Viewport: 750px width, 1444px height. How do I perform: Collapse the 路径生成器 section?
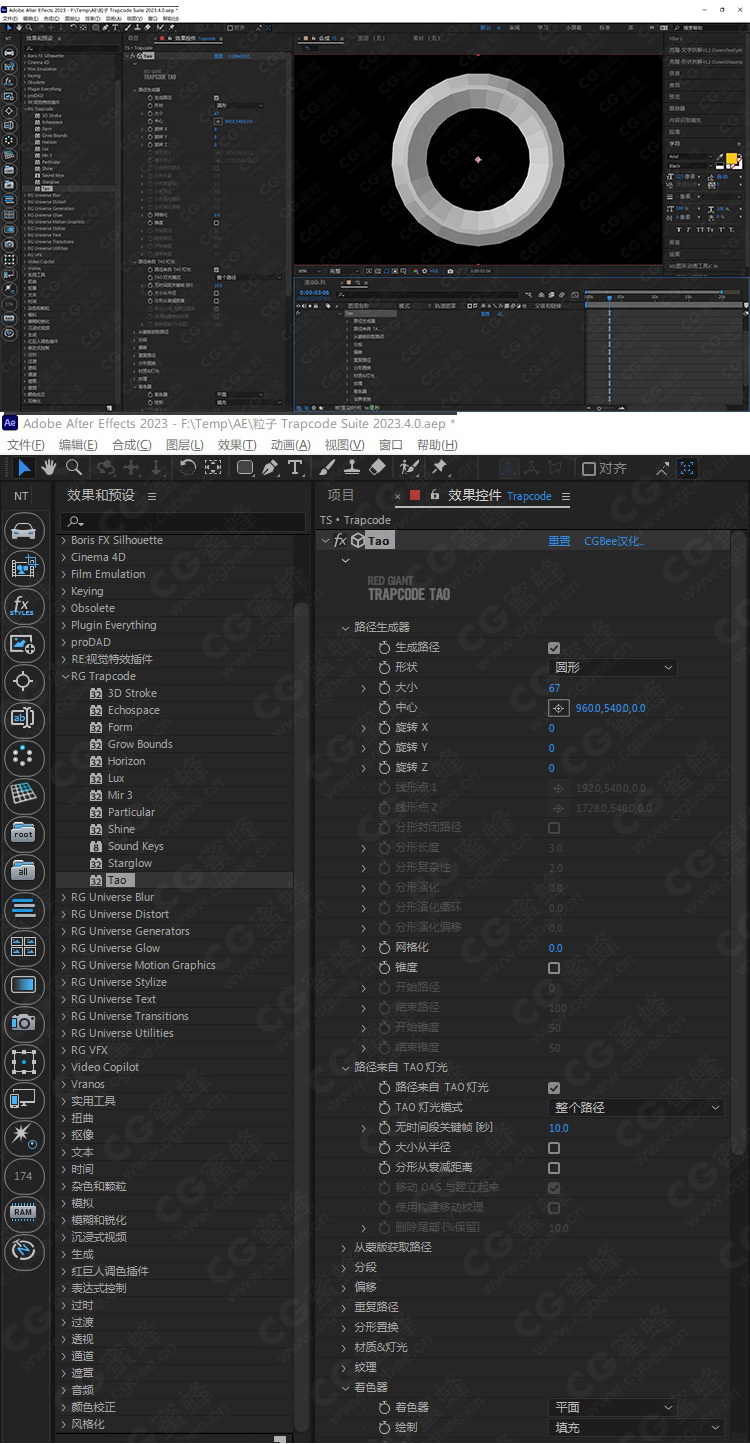346,627
